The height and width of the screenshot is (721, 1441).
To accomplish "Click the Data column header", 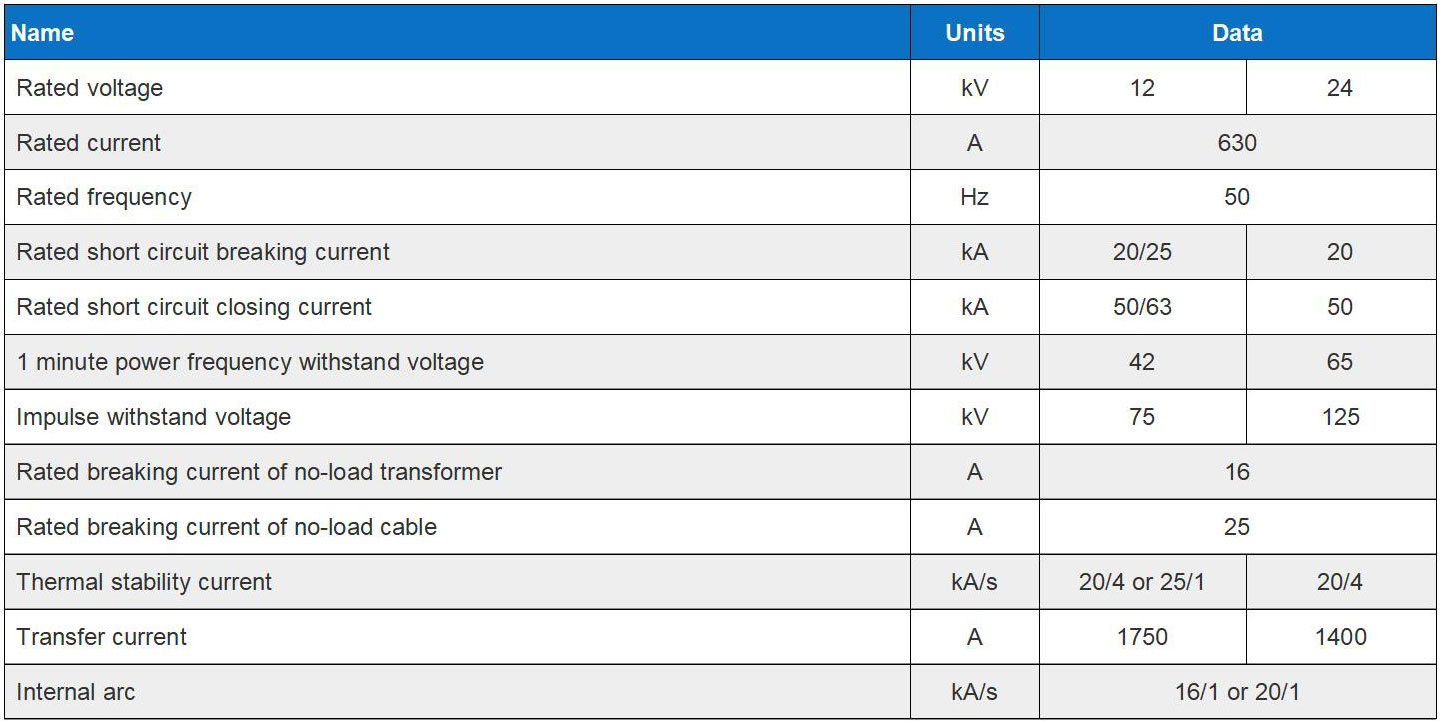I will tap(1237, 33).
